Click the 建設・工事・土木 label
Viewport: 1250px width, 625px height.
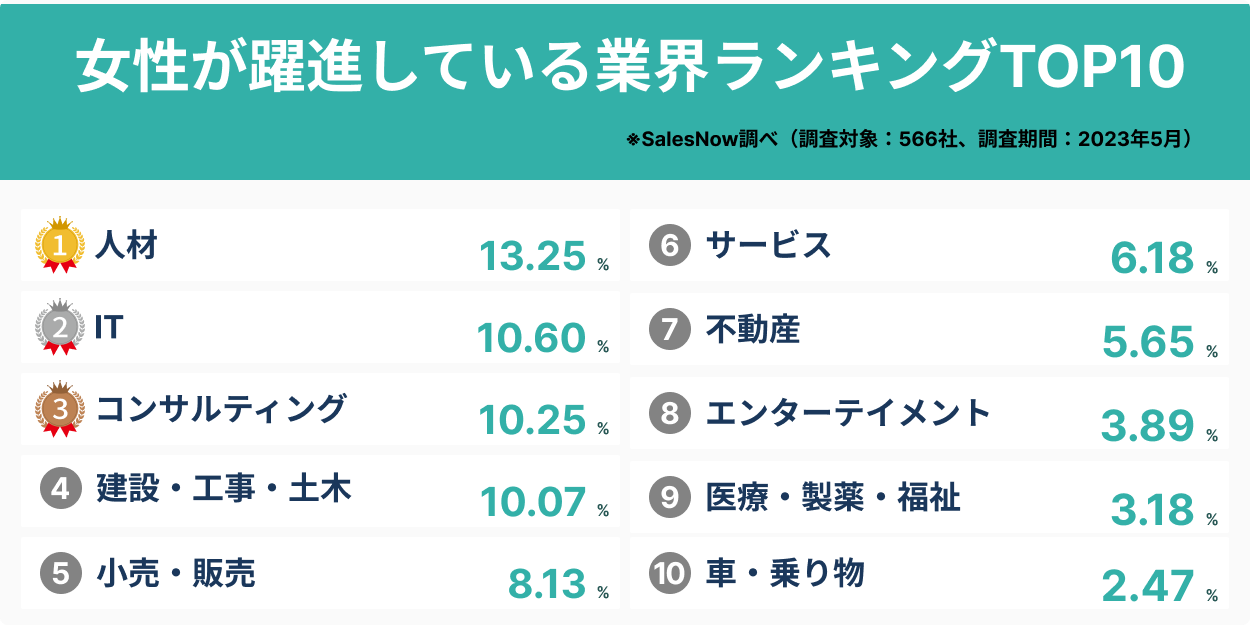224,489
